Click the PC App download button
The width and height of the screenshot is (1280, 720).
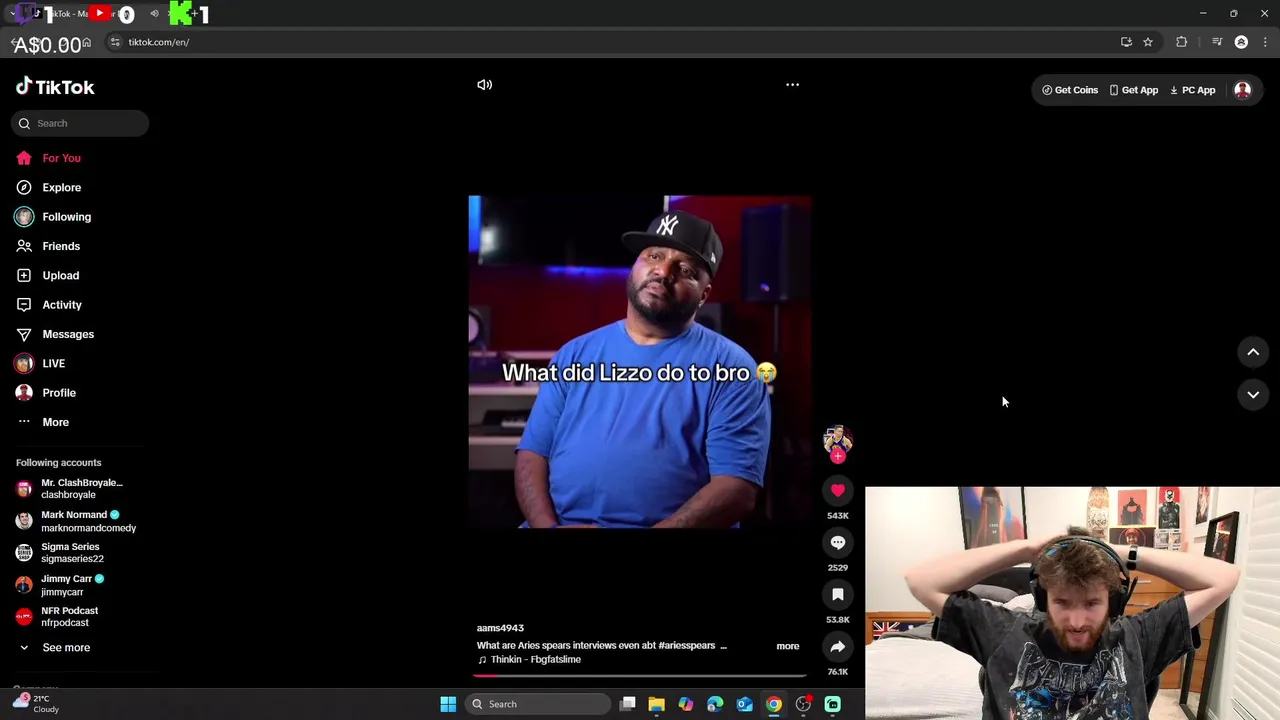coord(1192,90)
